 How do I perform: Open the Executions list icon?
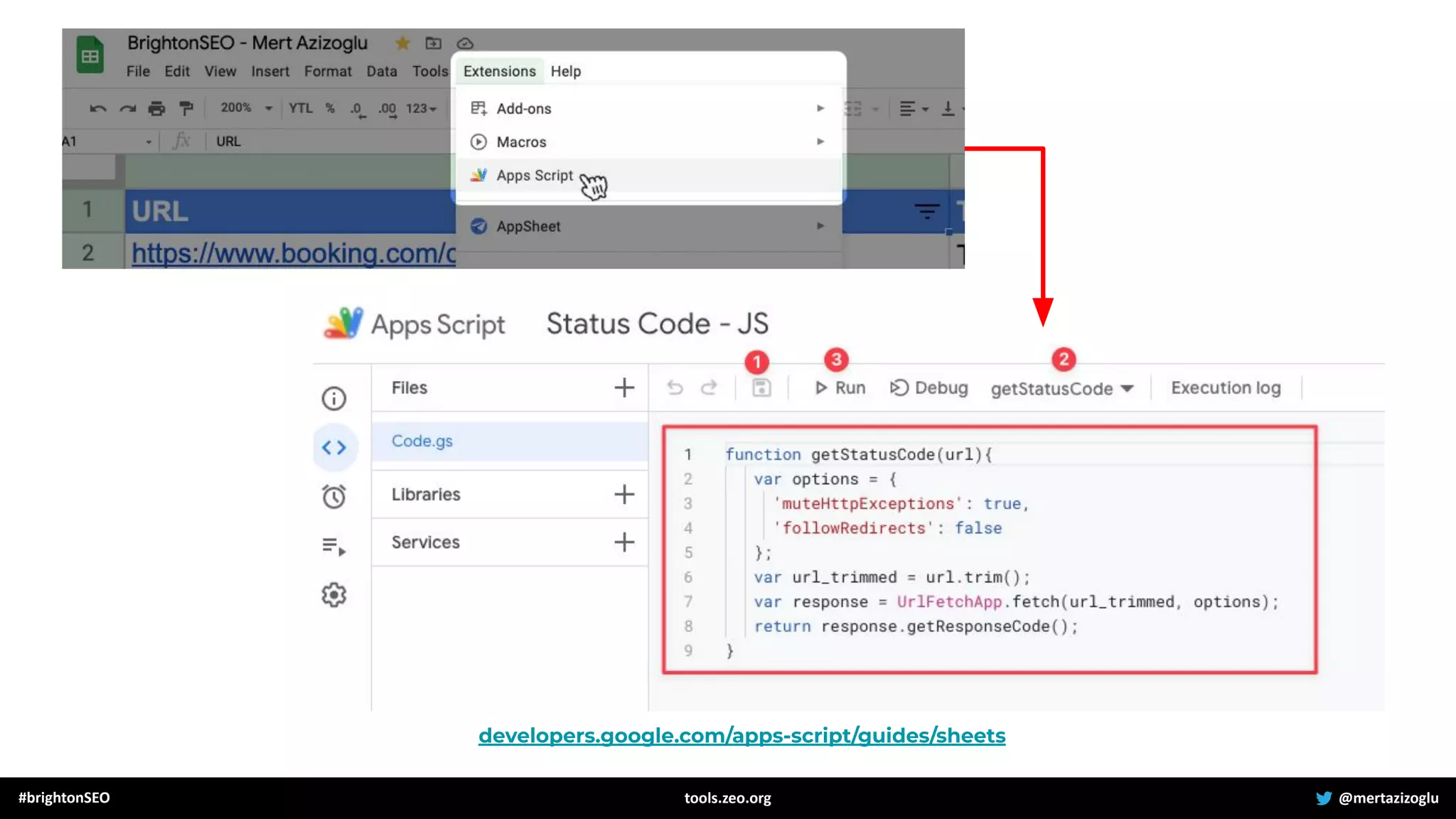pyautogui.click(x=333, y=546)
